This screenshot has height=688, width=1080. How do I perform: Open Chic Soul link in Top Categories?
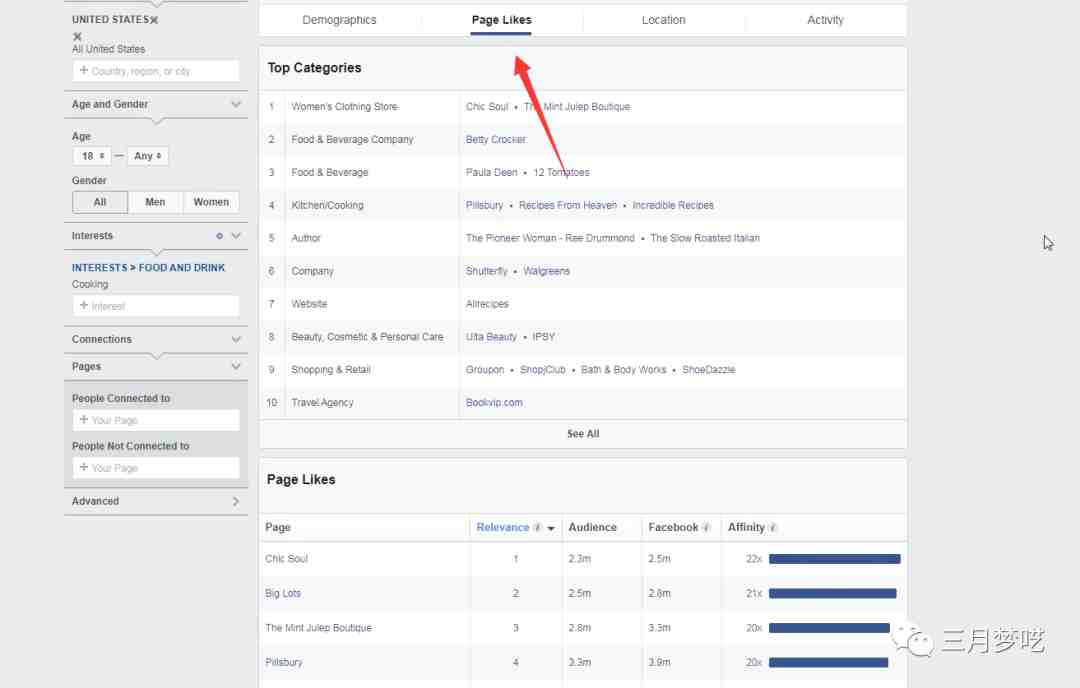[x=487, y=107]
